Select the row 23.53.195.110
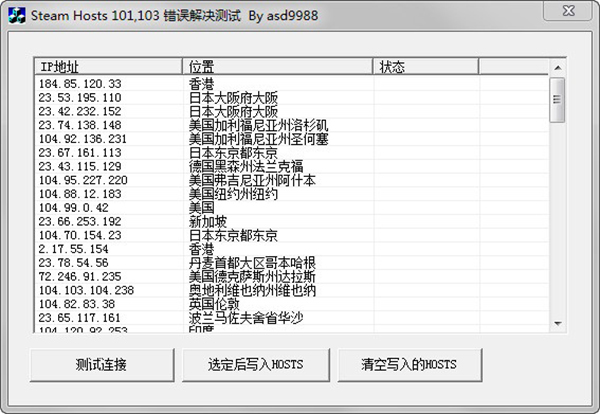The height and width of the screenshot is (414, 600). point(292,97)
